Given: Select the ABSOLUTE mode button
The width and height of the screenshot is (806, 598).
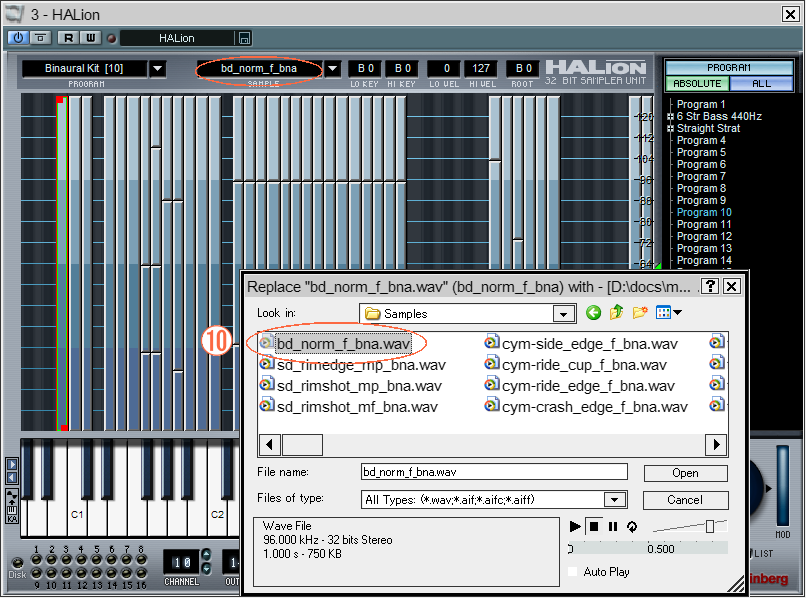Looking at the screenshot, I should click(x=697, y=83).
